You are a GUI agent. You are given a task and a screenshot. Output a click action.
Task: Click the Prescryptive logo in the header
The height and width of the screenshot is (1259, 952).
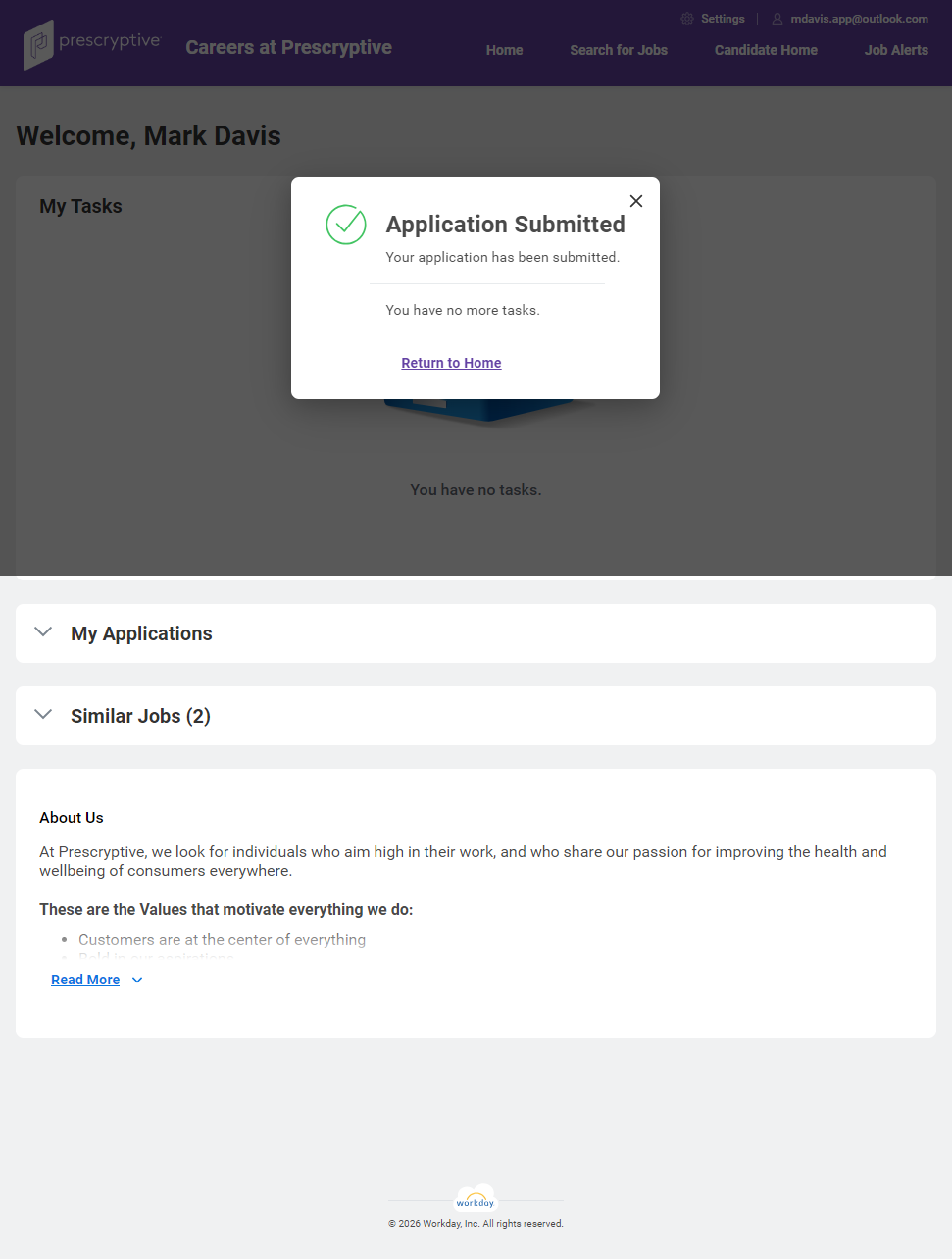(x=91, y=44)
